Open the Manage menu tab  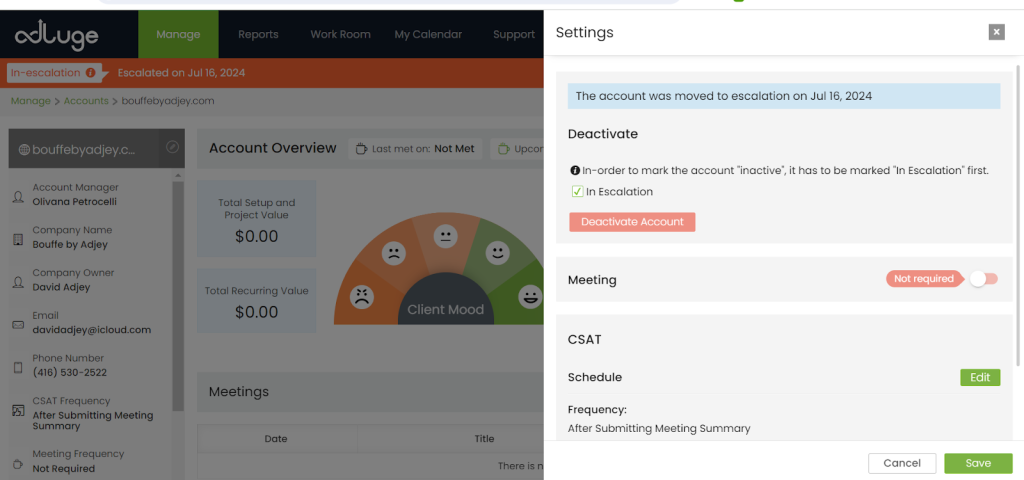point(178,34)
